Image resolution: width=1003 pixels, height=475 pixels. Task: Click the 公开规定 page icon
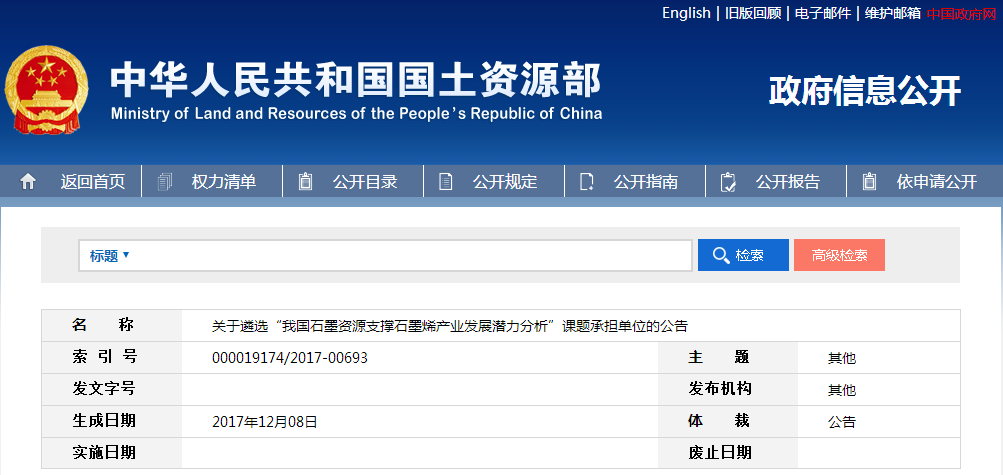click(446, 182)
